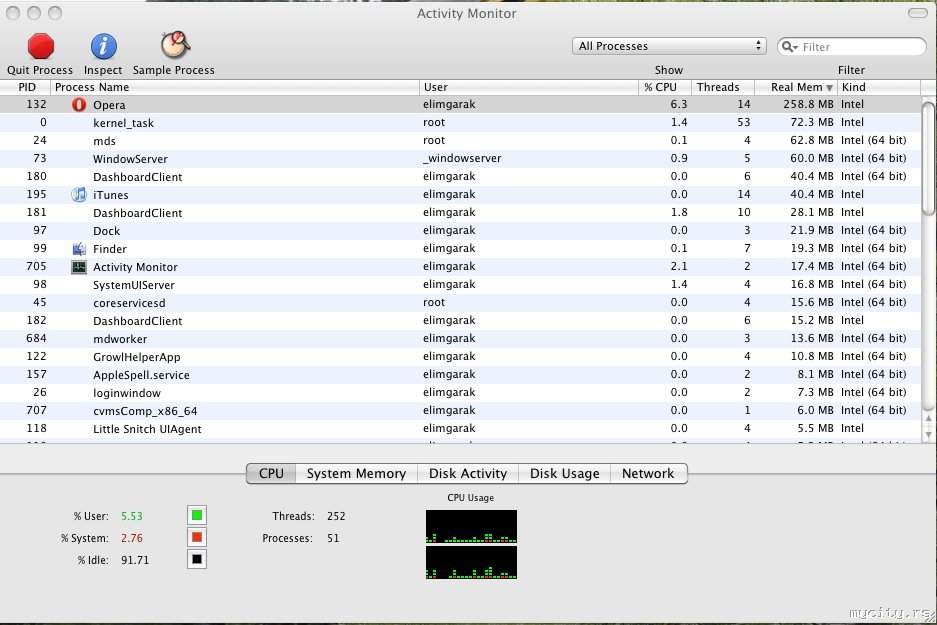Select the WindowServer process row
937x625 pixels.
click(x=460, y=158)
